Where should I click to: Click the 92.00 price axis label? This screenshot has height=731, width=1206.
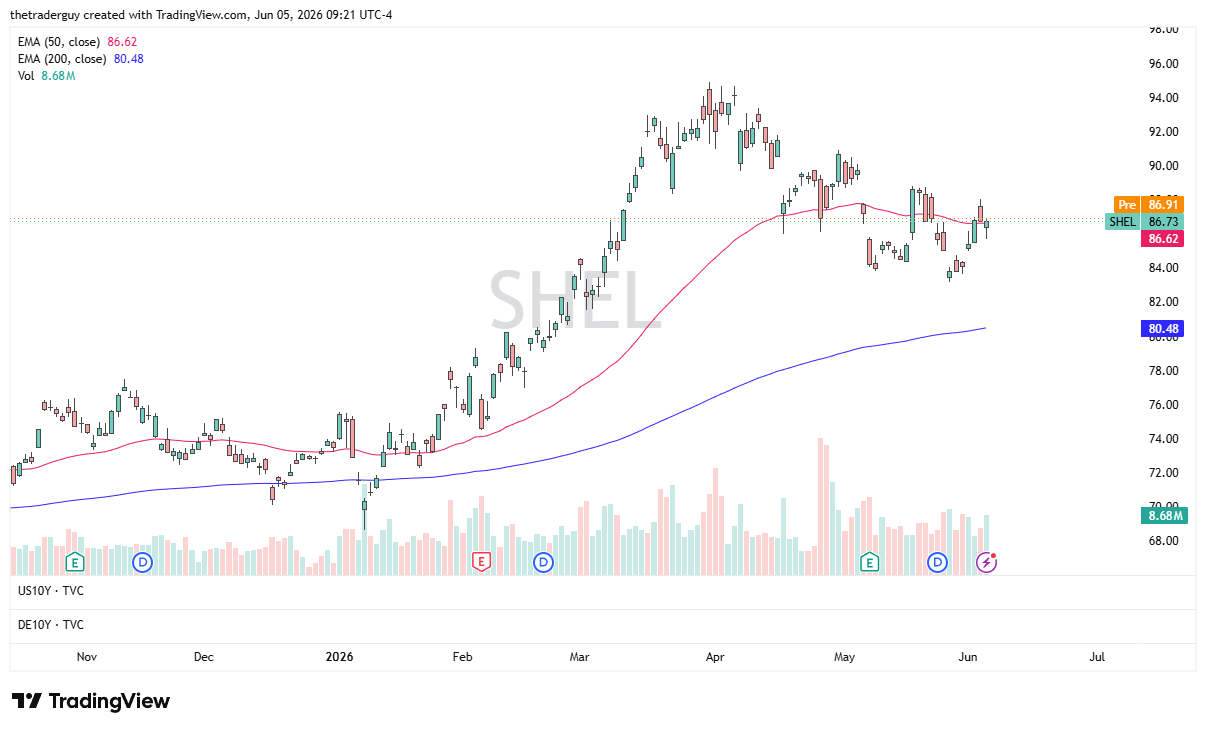(x=1163, y=132)
